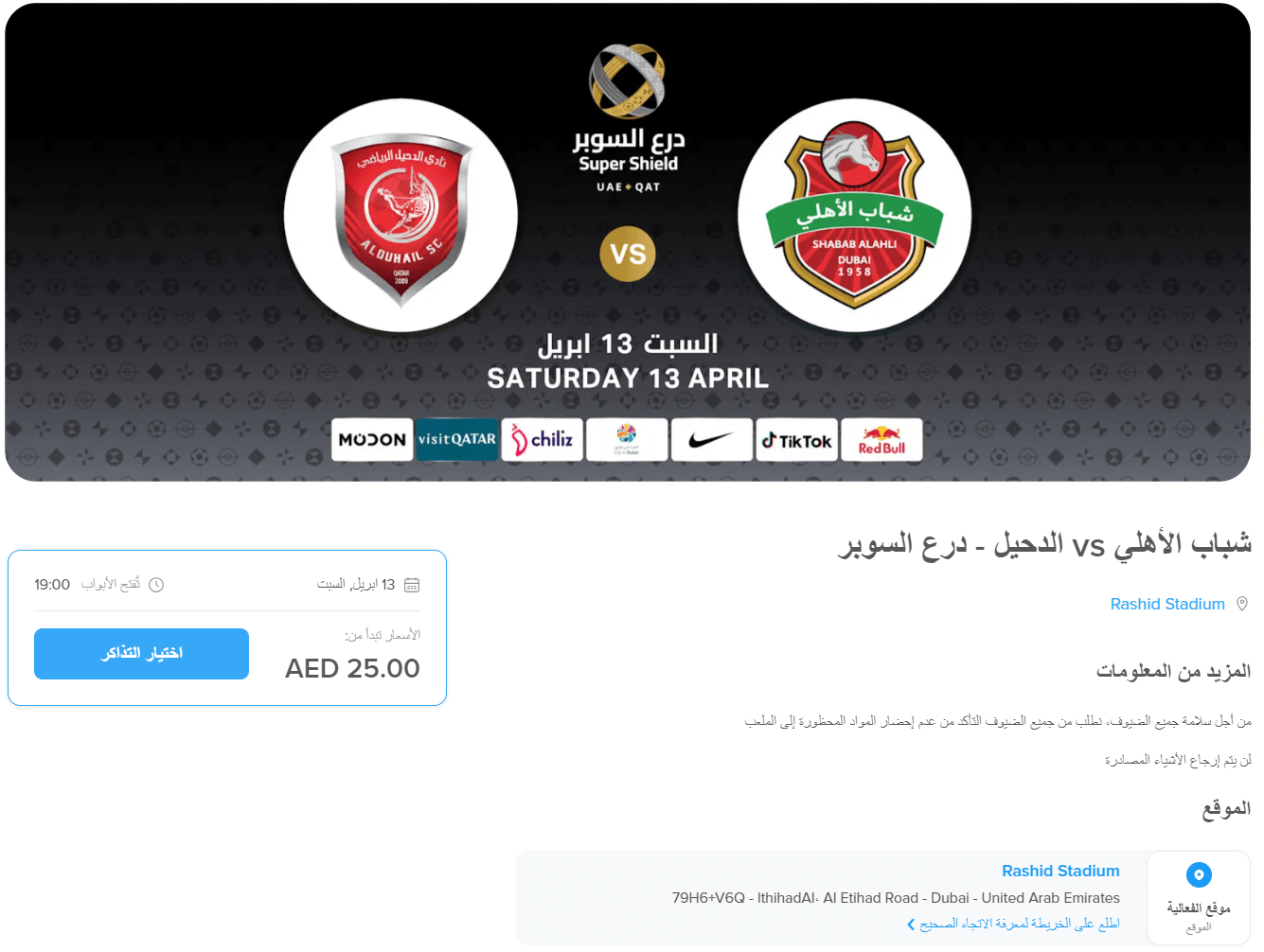
Task: Select the event location tab with blue pin
Action: [x=1199, y=897]
